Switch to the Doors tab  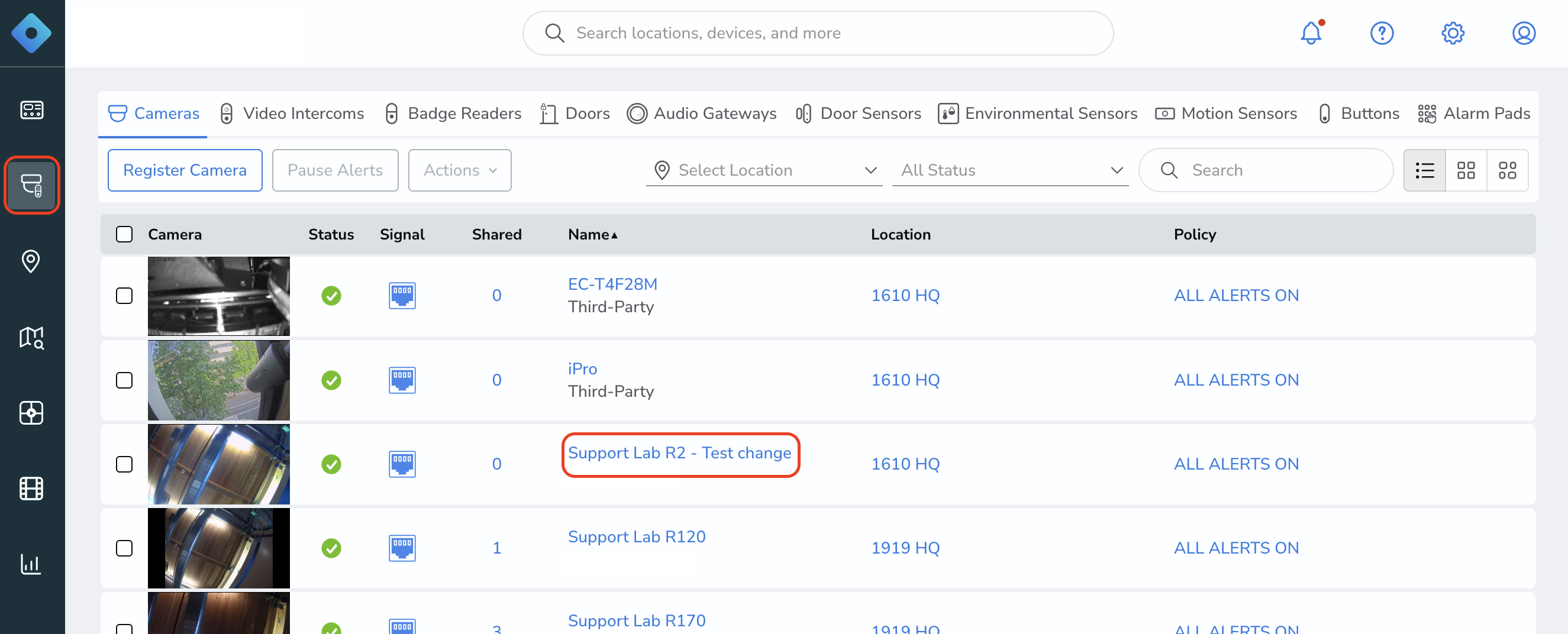(575, 114)
